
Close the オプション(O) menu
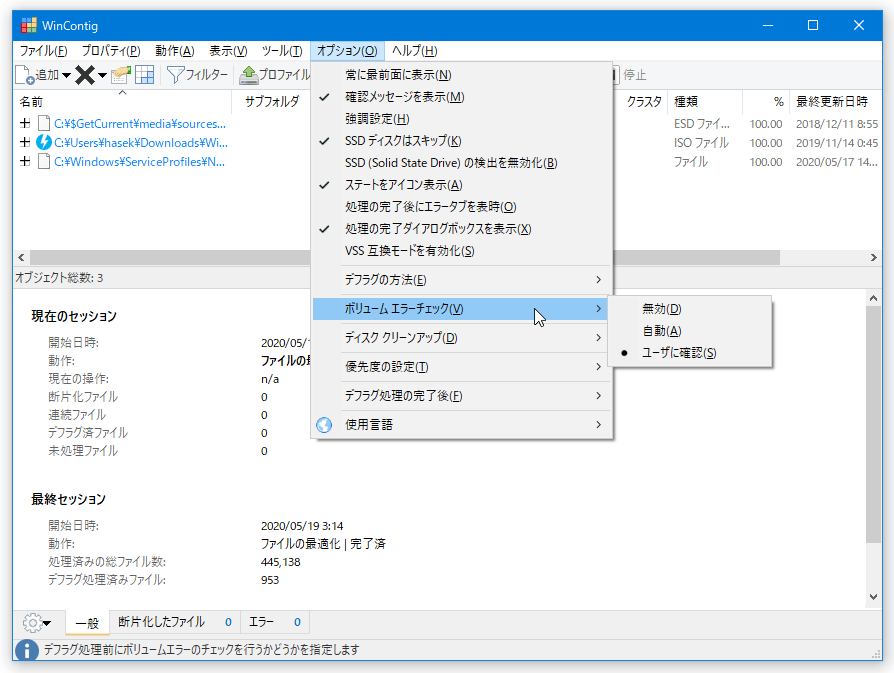pos(347,51)
